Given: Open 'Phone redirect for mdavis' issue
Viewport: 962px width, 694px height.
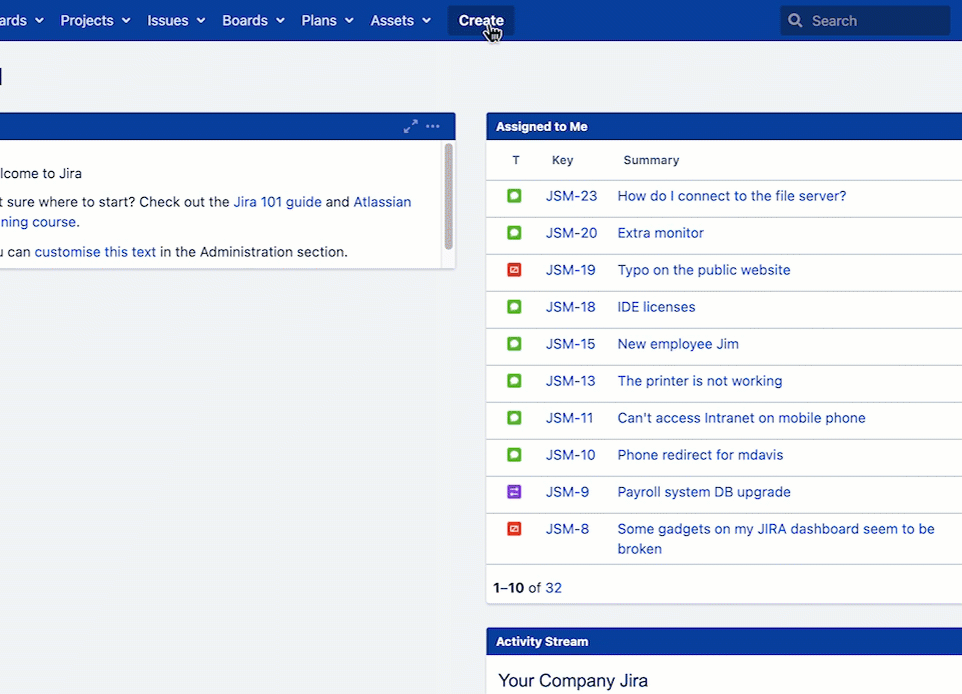Looking at the screenshot, I should click(x=700, y=455).
